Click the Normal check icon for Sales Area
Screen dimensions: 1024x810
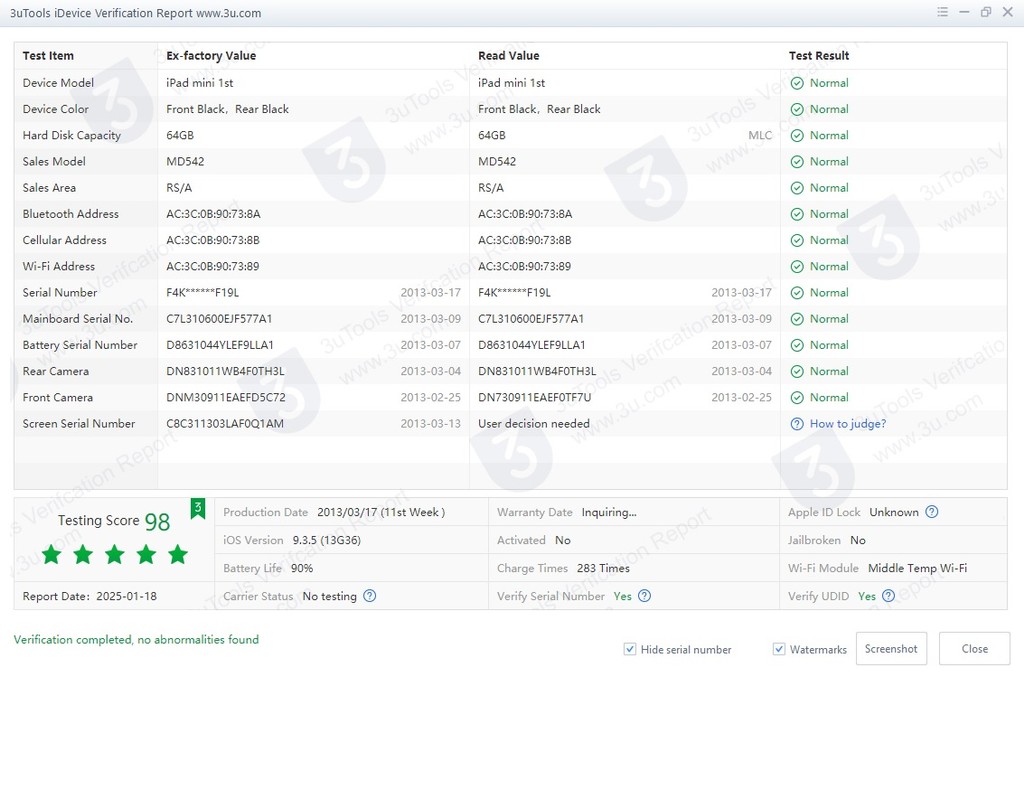click(797, 188)
